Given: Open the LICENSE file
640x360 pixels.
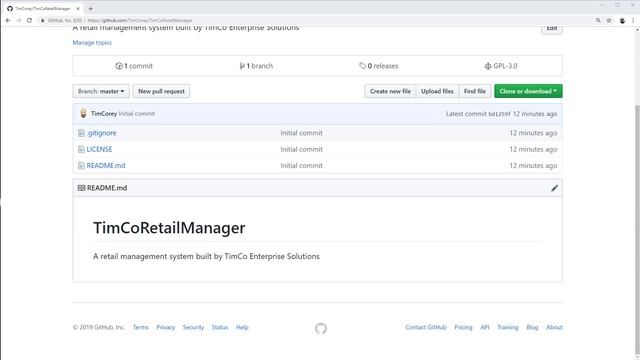Looking at the screenshot, I should pyautogui.click(x=99, y=149).
